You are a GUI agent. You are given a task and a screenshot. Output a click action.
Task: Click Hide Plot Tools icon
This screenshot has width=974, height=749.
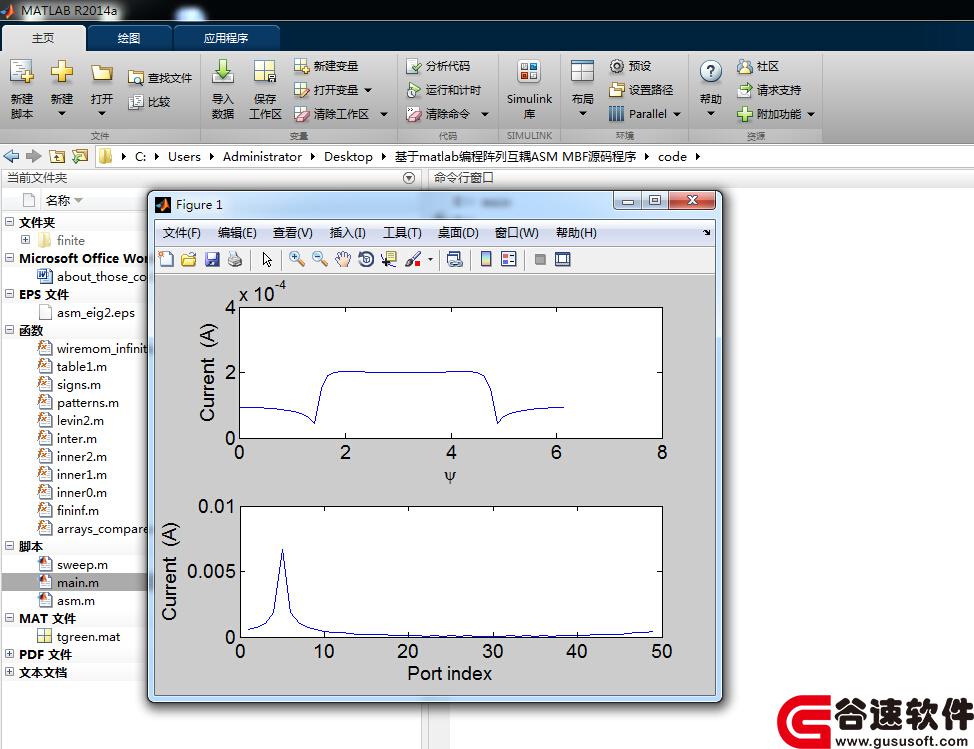pos(540,259)
